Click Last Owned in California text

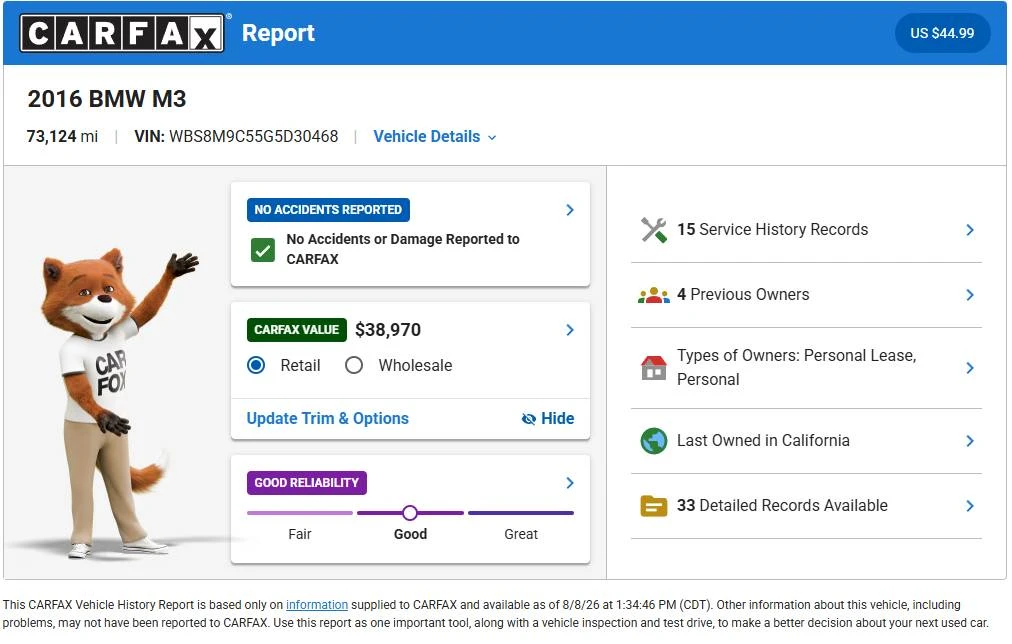[x=764, y=441]
